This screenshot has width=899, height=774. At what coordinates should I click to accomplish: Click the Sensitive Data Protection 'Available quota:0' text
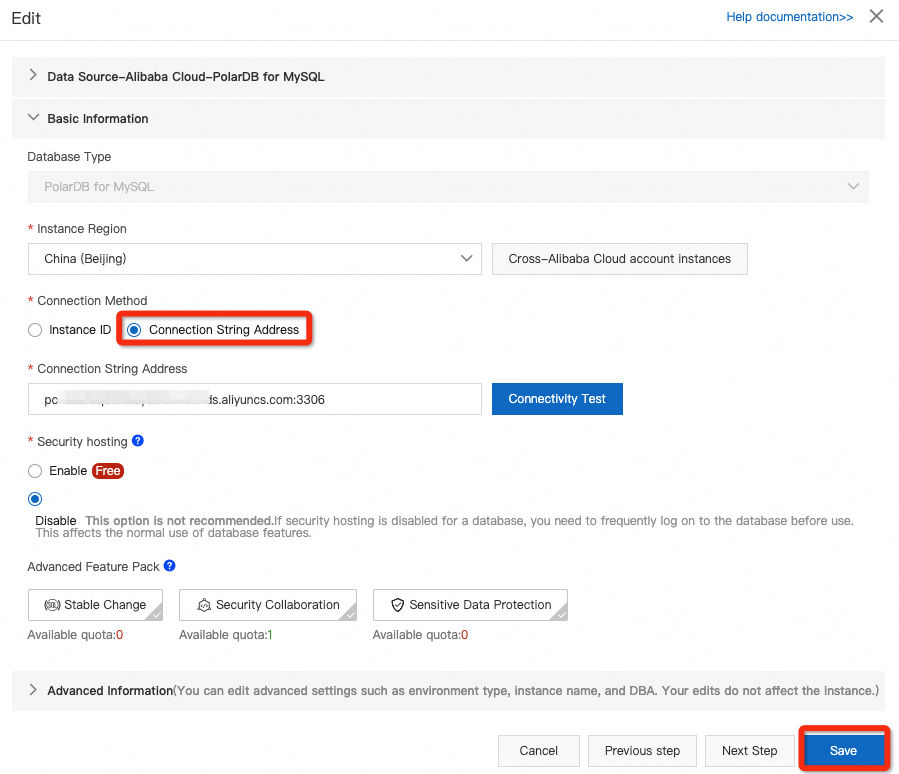(420, 635)
